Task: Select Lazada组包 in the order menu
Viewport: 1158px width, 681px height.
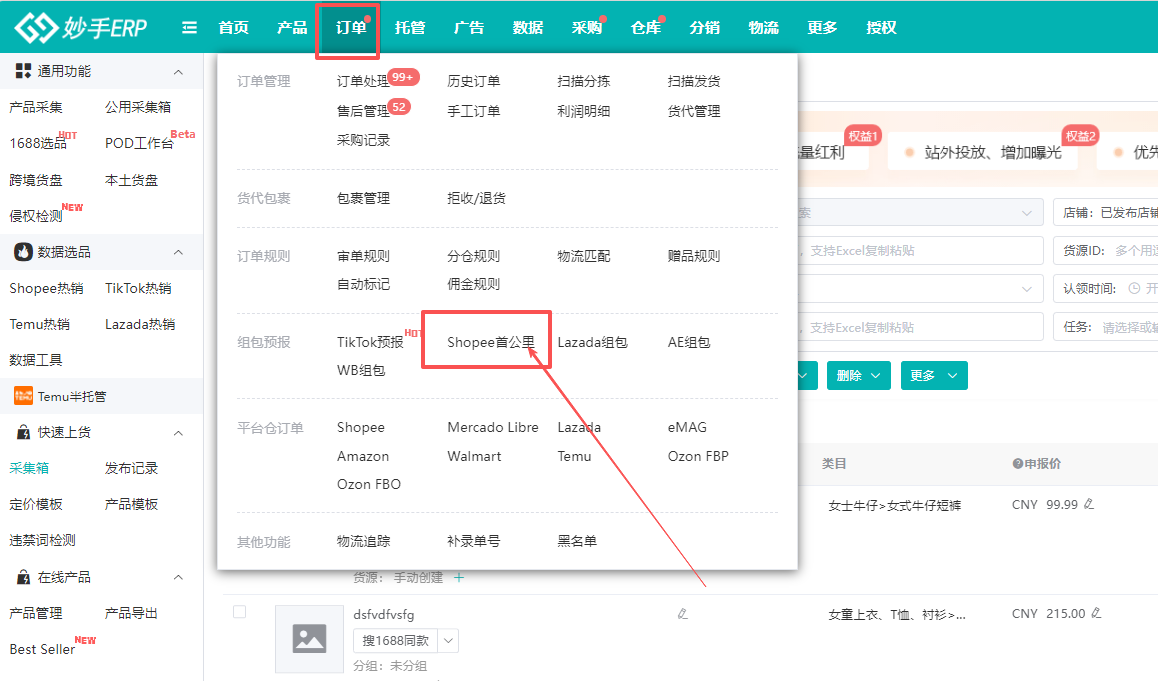Action: pos(592,342)
